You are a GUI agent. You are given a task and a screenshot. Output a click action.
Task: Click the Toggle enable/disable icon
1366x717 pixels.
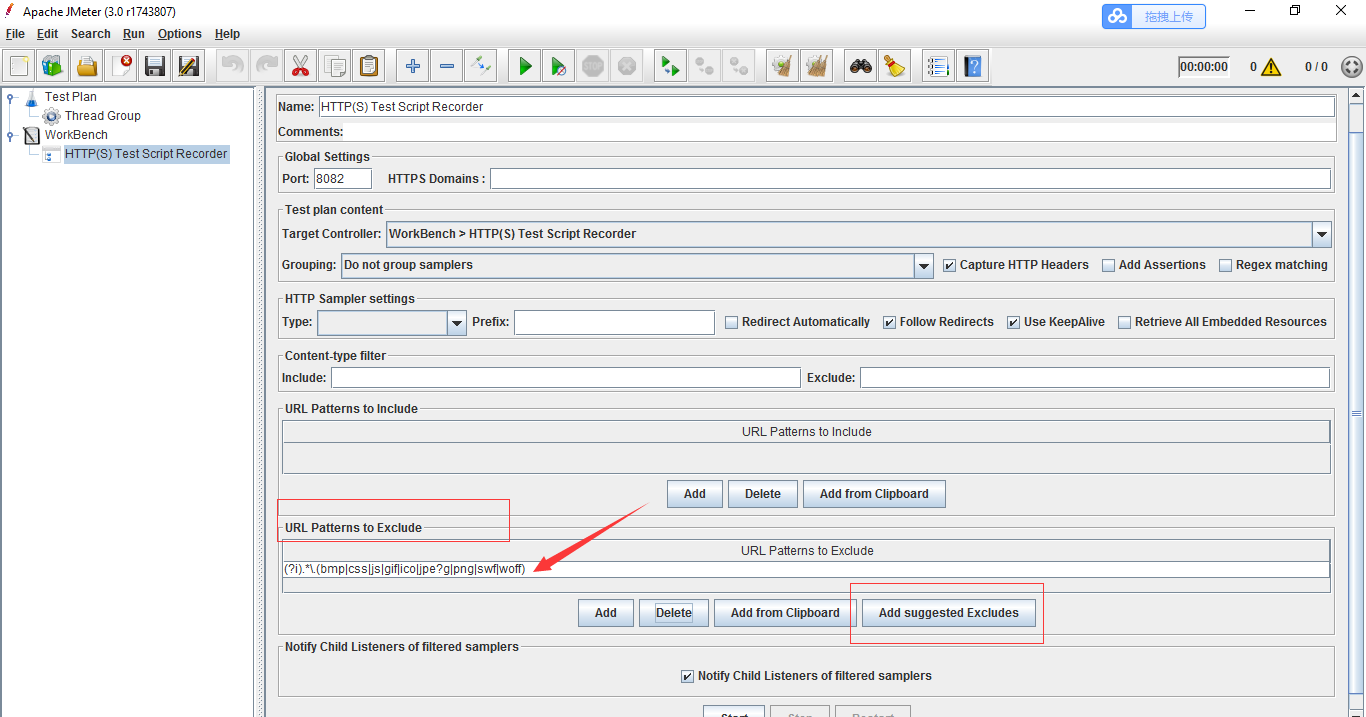point(480,66)
